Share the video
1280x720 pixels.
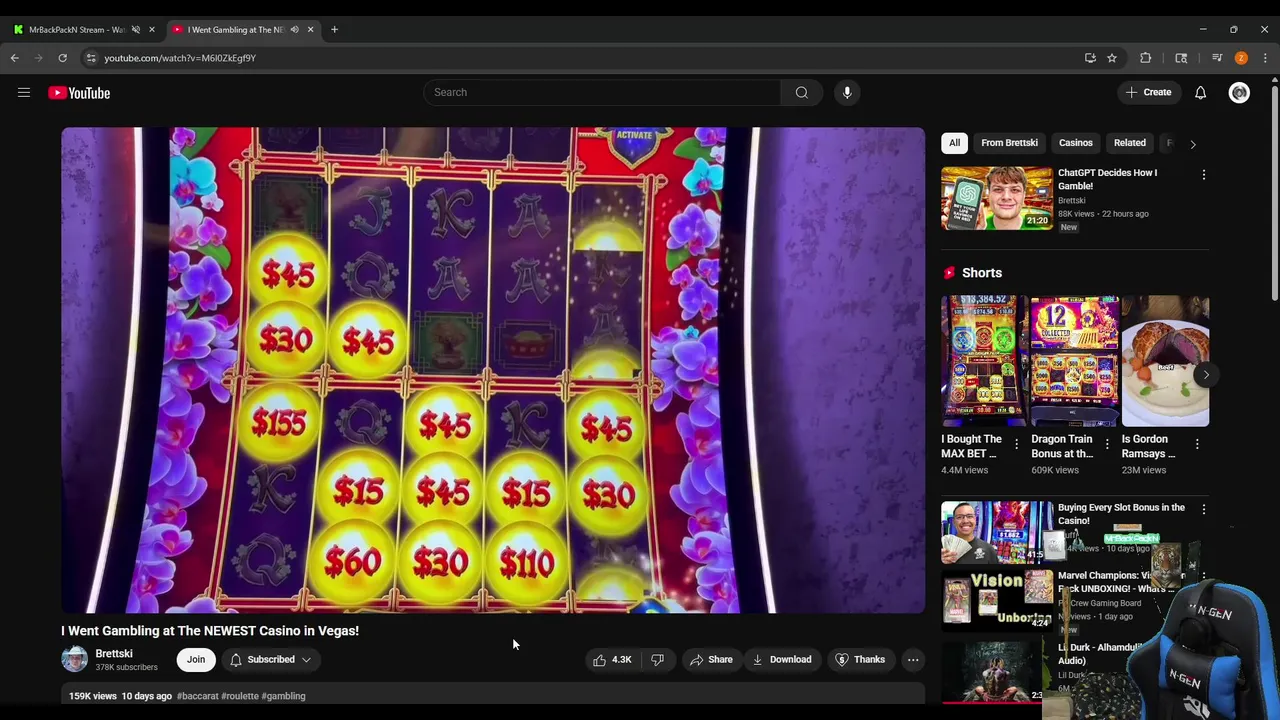pos(710,660)
